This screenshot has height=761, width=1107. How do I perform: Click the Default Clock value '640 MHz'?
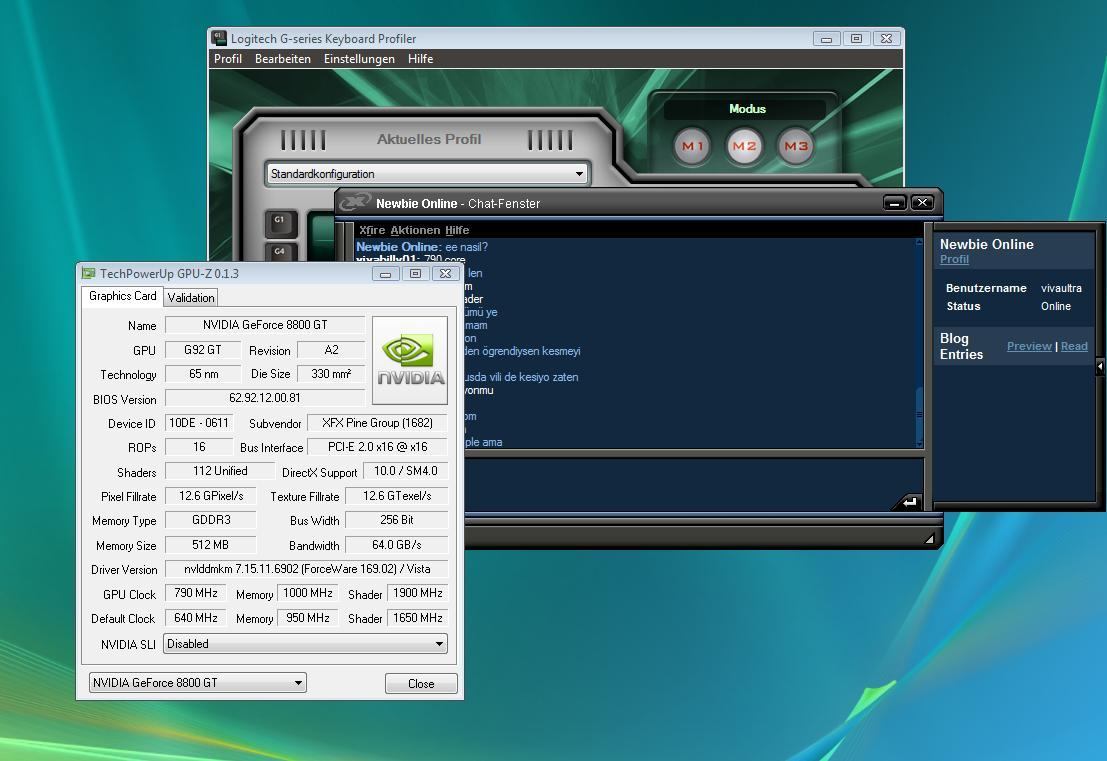(196, 618)
